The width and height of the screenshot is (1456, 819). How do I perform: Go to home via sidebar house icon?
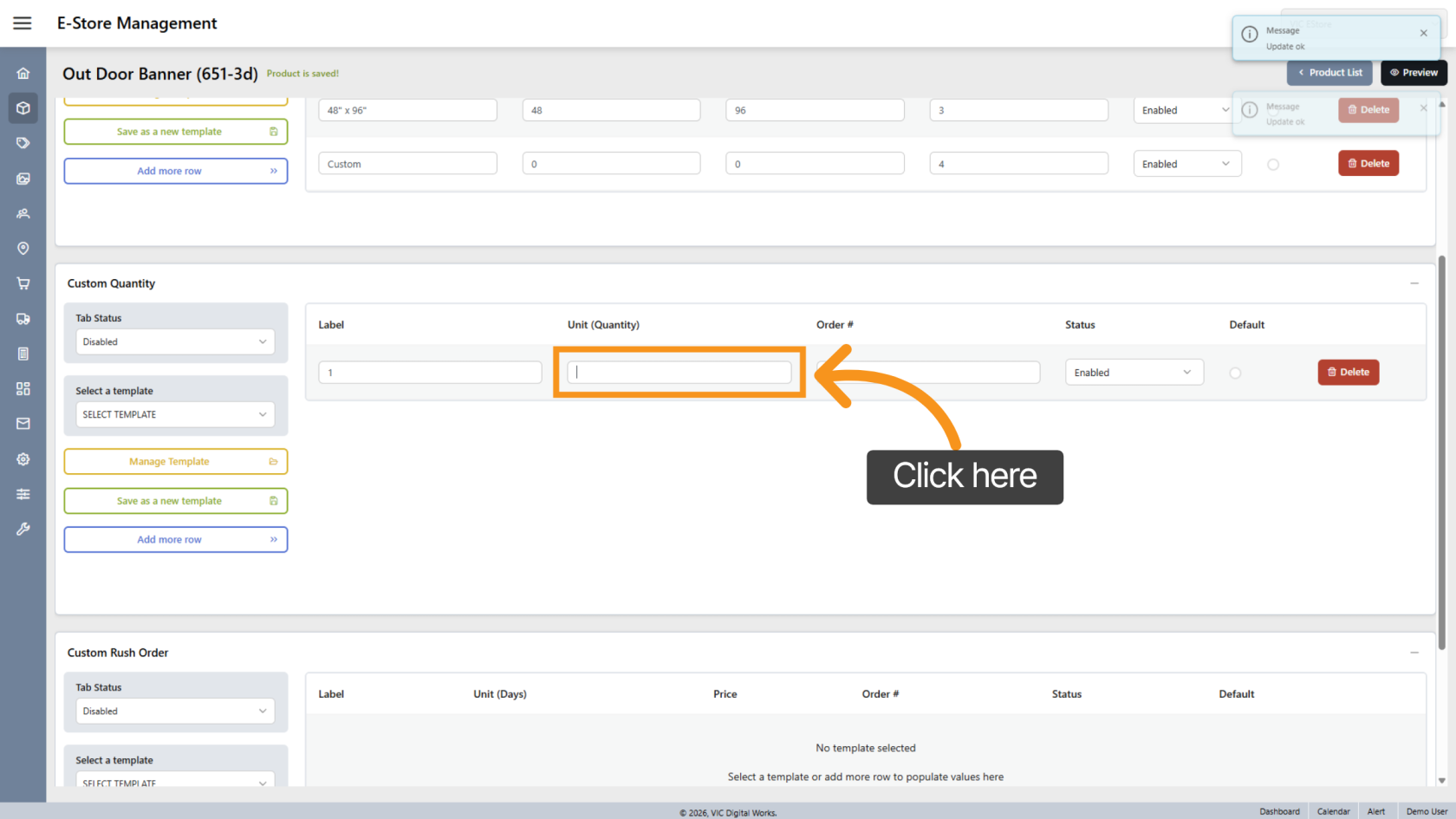click(23, 74)
